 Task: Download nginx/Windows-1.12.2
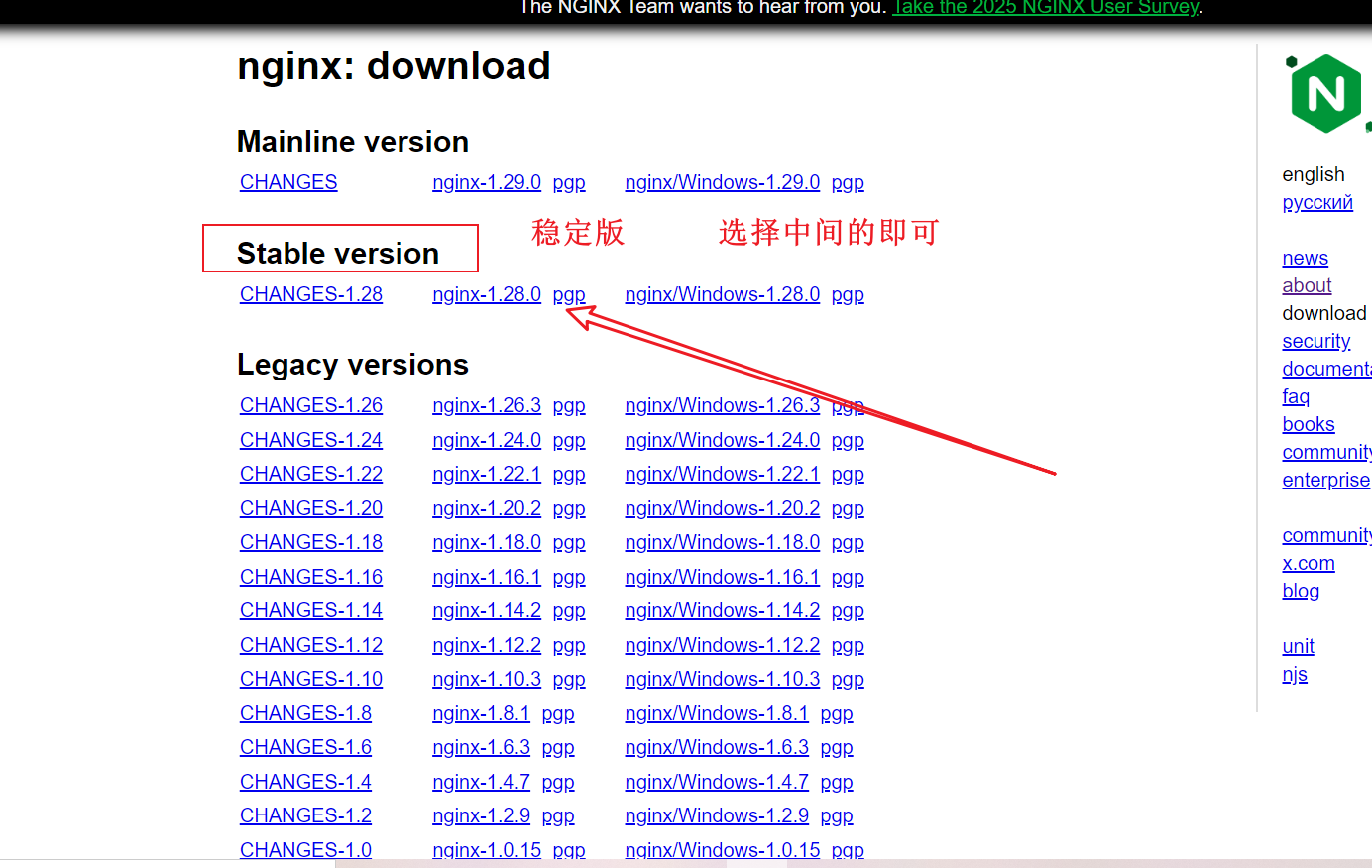point(723,645)
